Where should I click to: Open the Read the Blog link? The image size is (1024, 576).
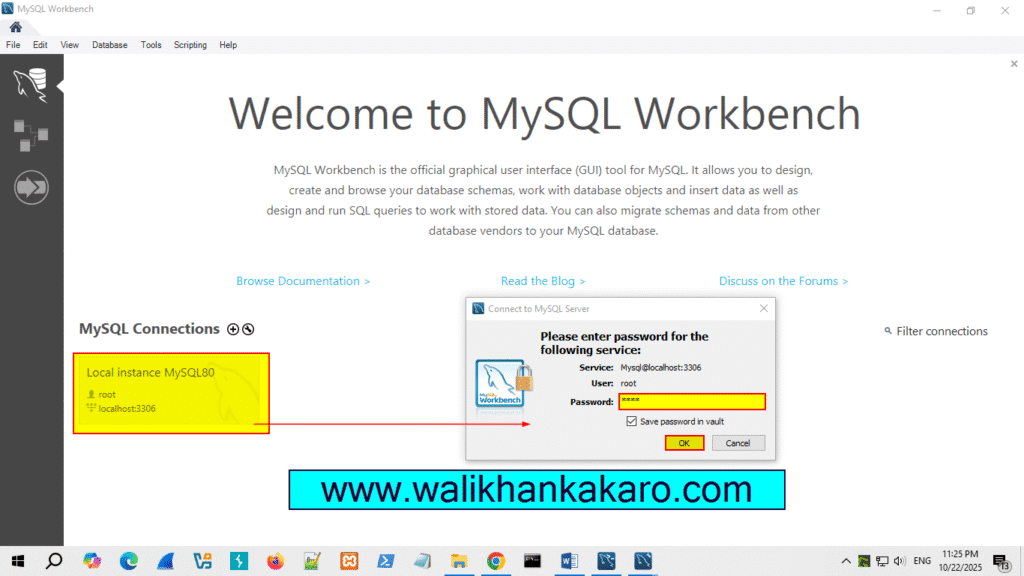tap(543, 281)
